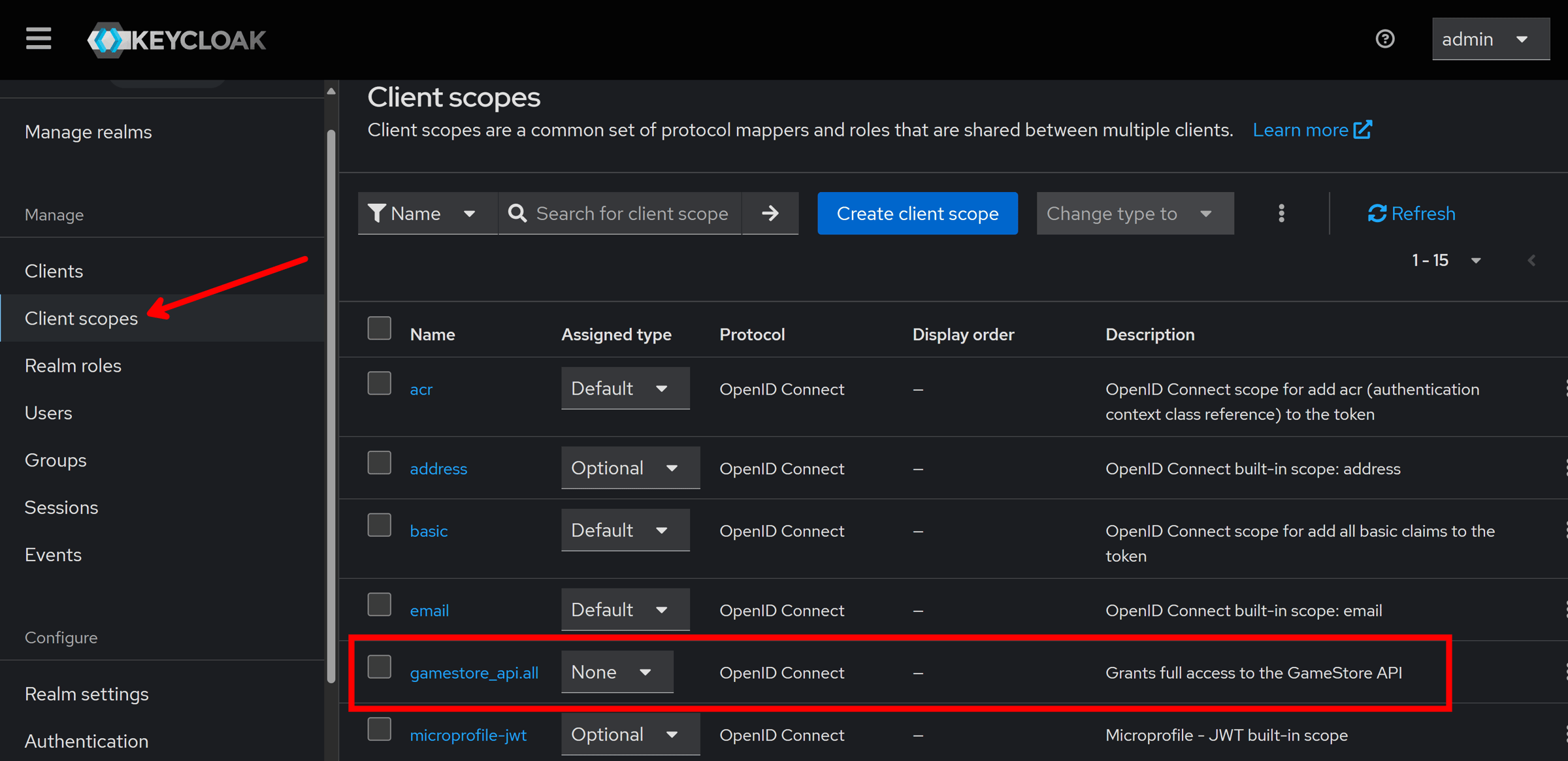Check the address row checkbox
Viewport: 1568px width, 761px height.
click(379, 462)
